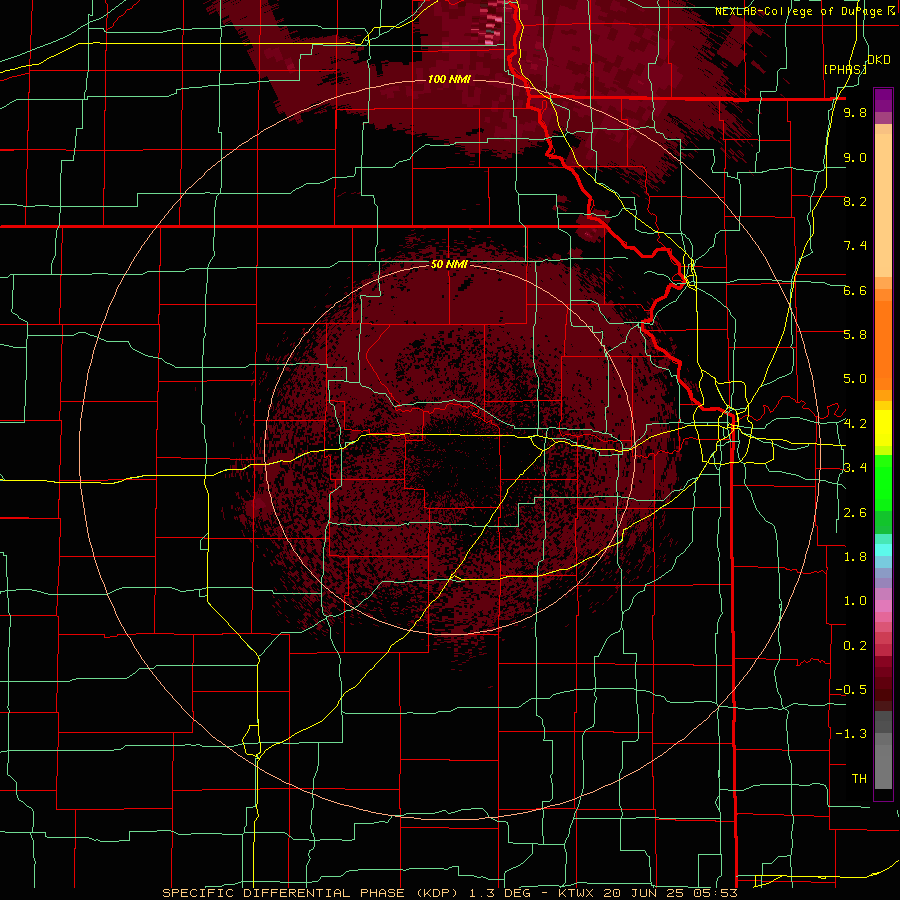Click the 'DKD' unit label
Image resolution: width=900 pixels, height=900 pixels.
[x=879, y=60]
